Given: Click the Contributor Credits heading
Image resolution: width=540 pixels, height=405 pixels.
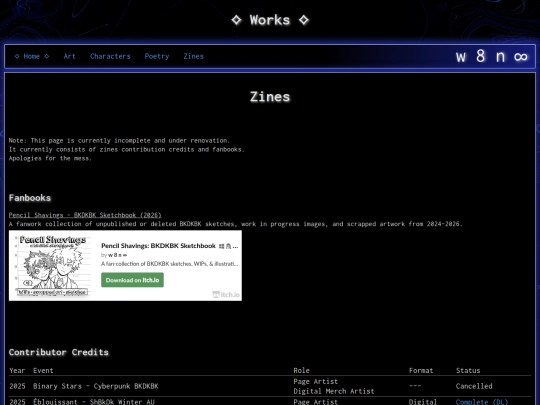Looking at the screenshot, I should point(59,352).
